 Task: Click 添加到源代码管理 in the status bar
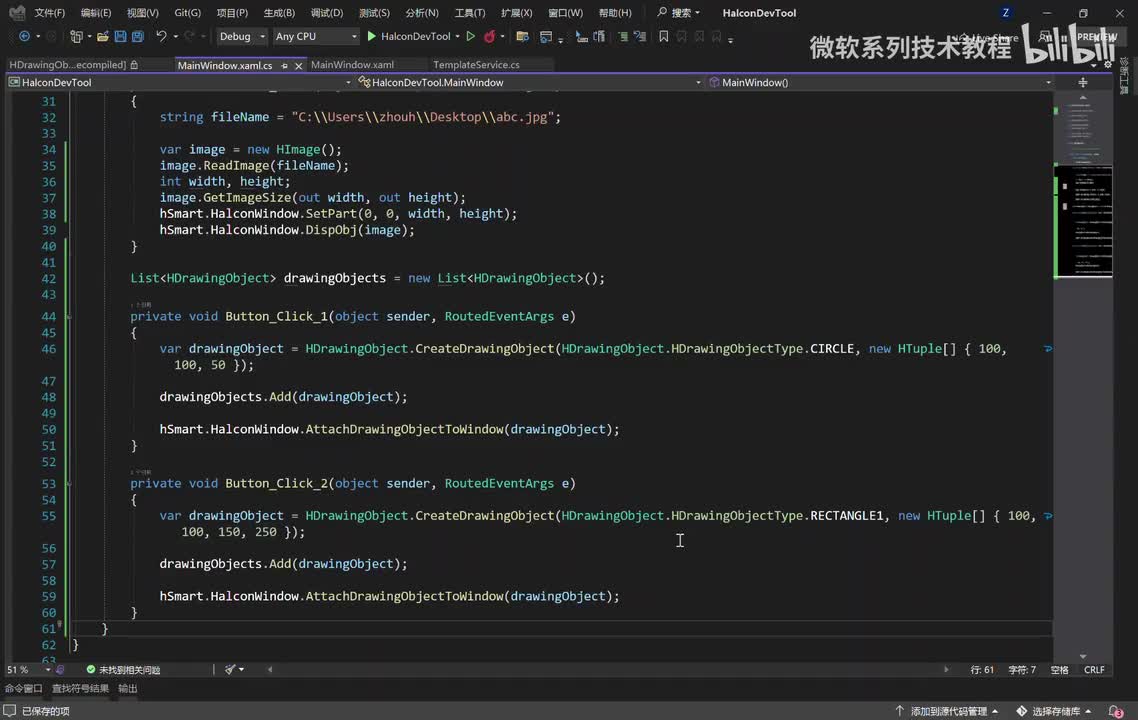point(948,711)
